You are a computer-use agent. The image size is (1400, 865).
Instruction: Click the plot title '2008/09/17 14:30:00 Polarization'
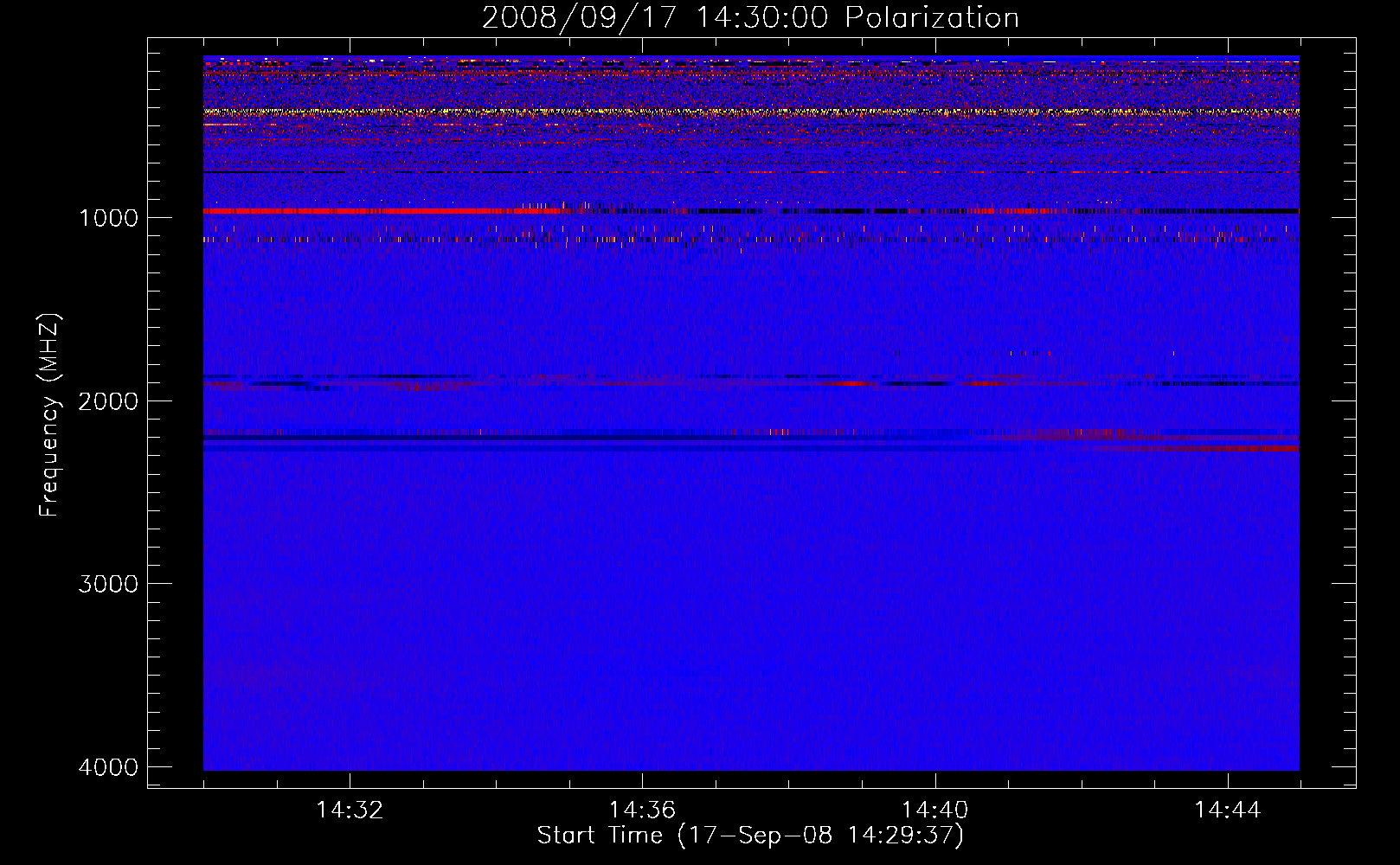pos(750,17)
